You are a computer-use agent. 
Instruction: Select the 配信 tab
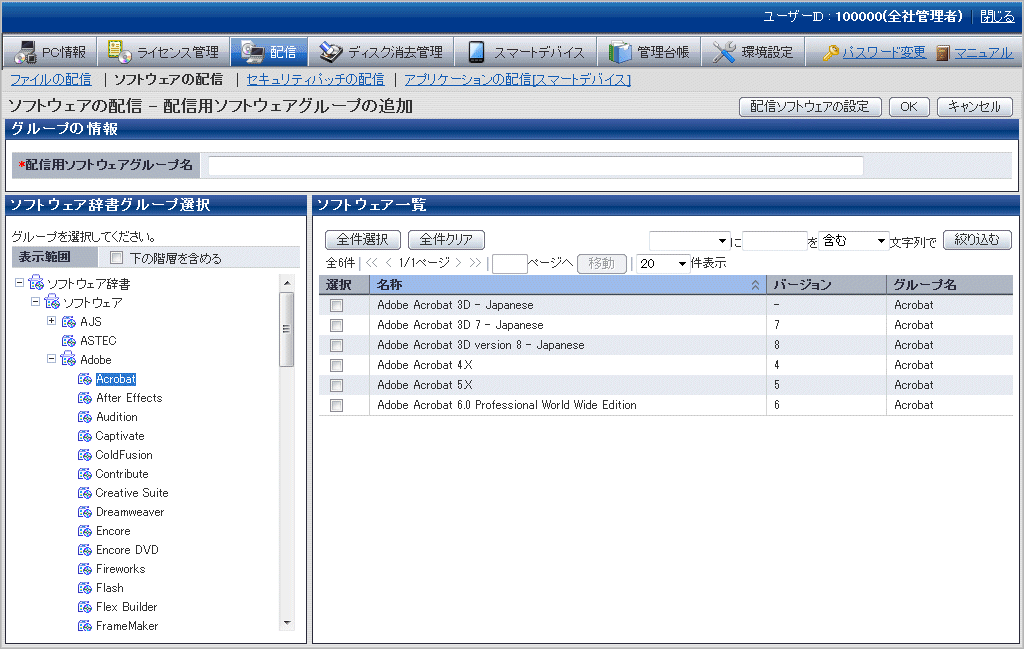click(x=268, y=52)
